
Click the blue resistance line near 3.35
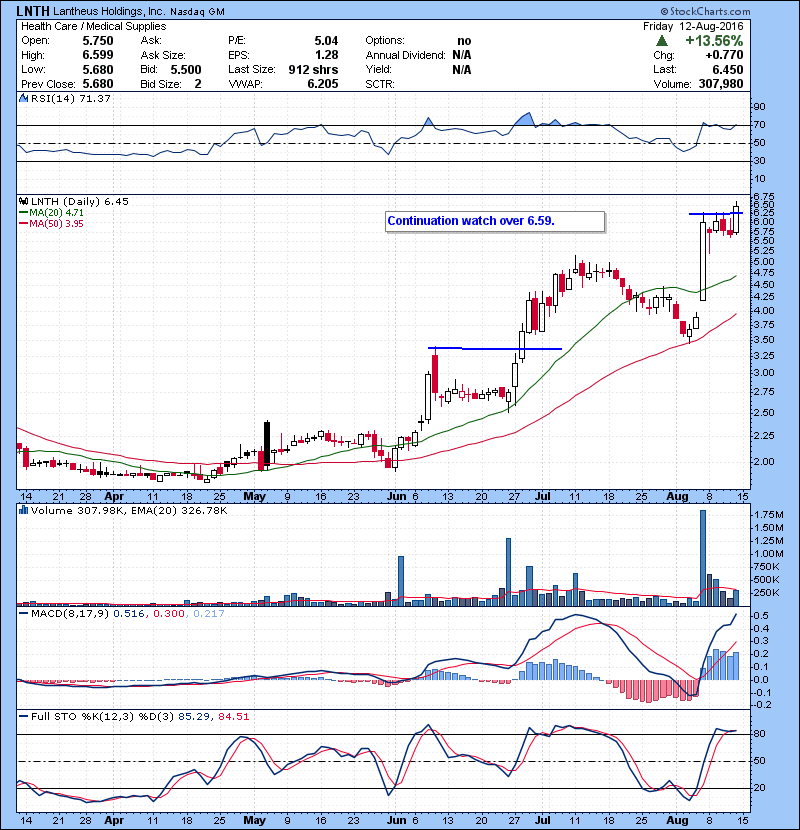[x=495, y=348]
